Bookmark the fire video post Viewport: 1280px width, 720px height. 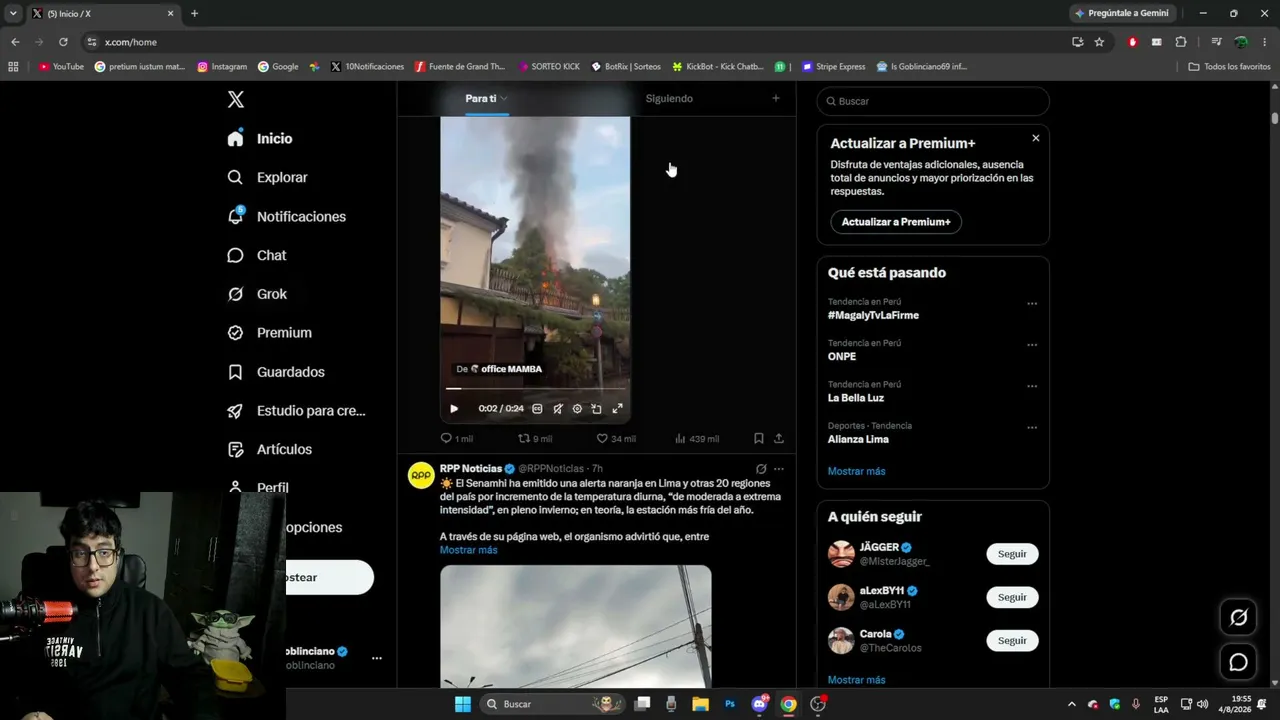coord(759,438)
